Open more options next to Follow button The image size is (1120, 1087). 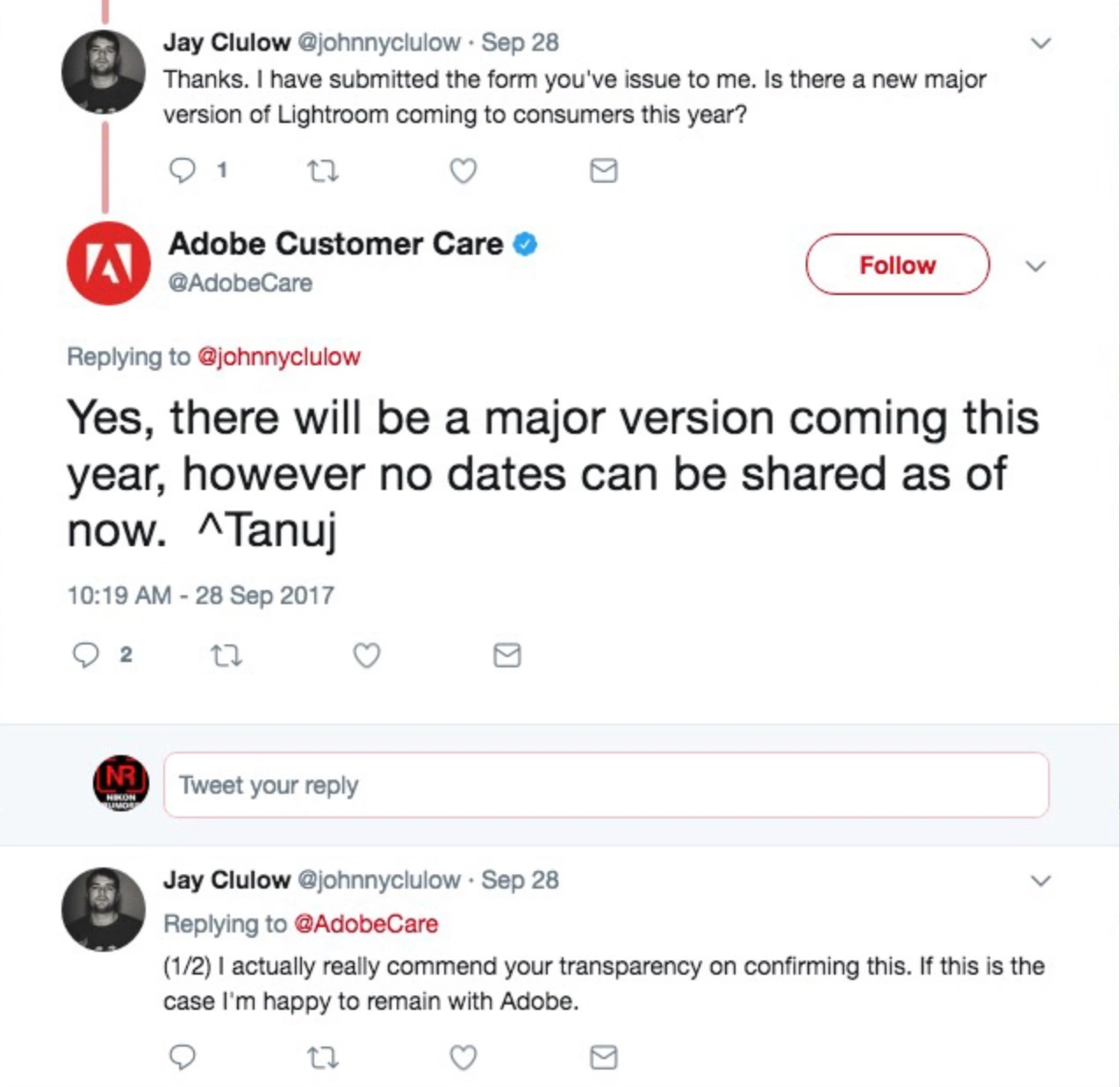coord(1037,265)
